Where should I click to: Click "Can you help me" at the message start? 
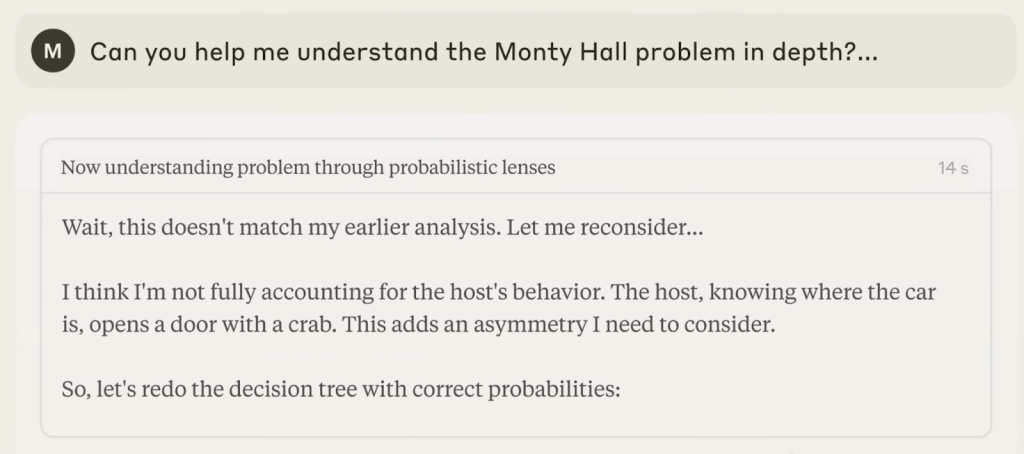pyautogui.click(x=172, y=52)
